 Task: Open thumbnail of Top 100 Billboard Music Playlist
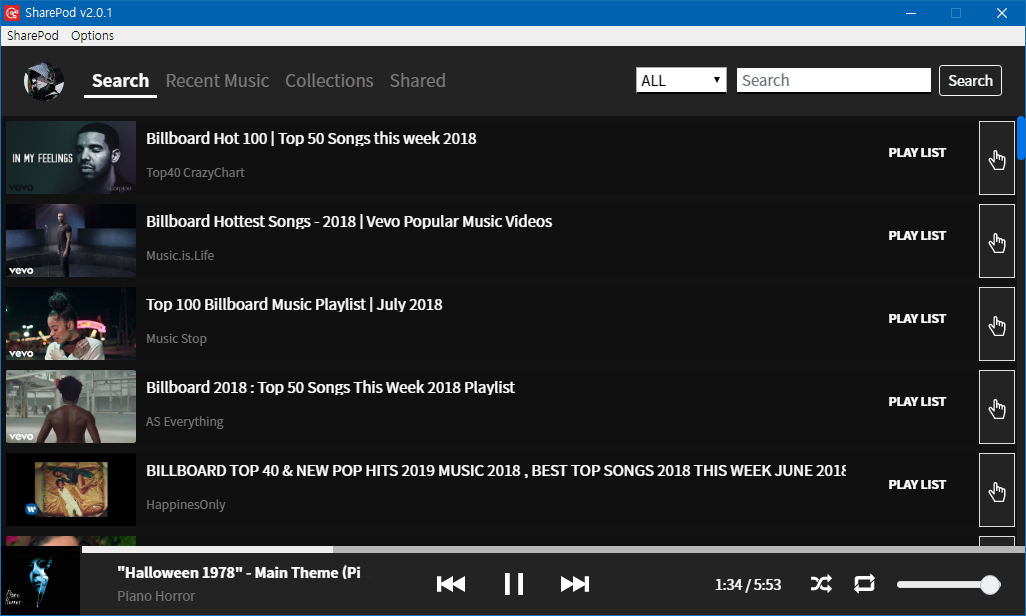(x=71, y=324)
